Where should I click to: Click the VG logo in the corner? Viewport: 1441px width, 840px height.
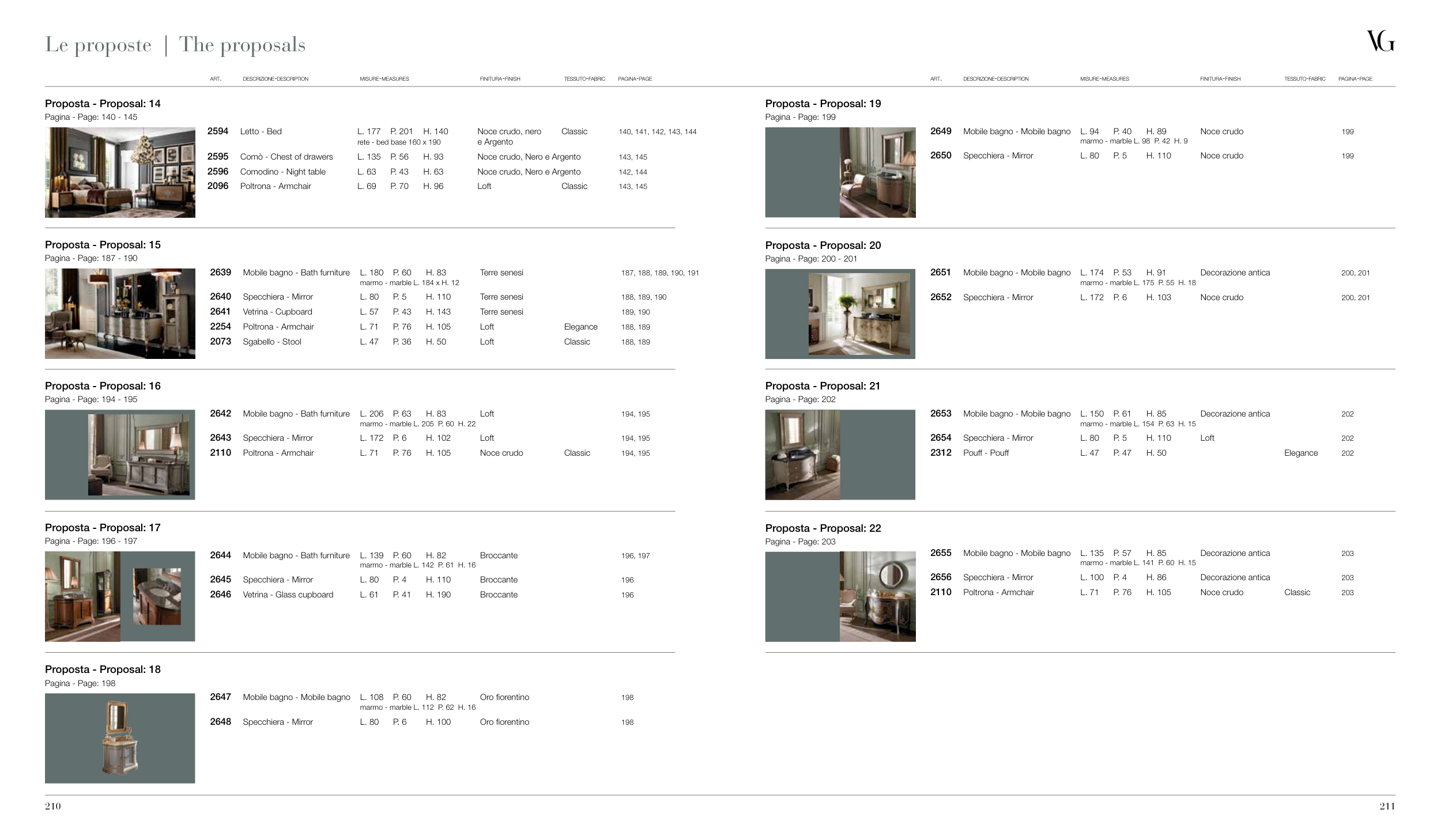[x=1380, y=41]
